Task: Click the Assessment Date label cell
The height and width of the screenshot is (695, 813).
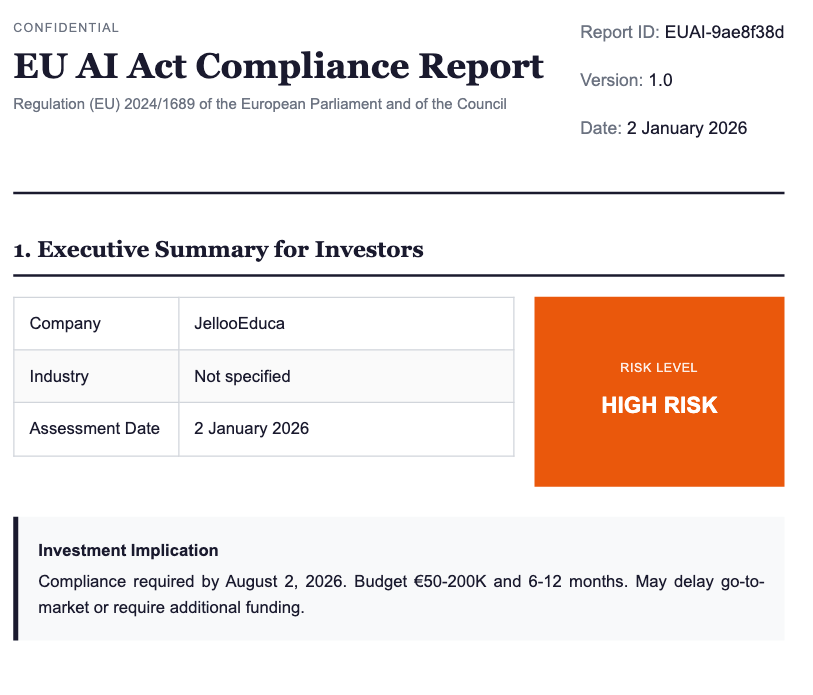Action: [x=95, y=428]
